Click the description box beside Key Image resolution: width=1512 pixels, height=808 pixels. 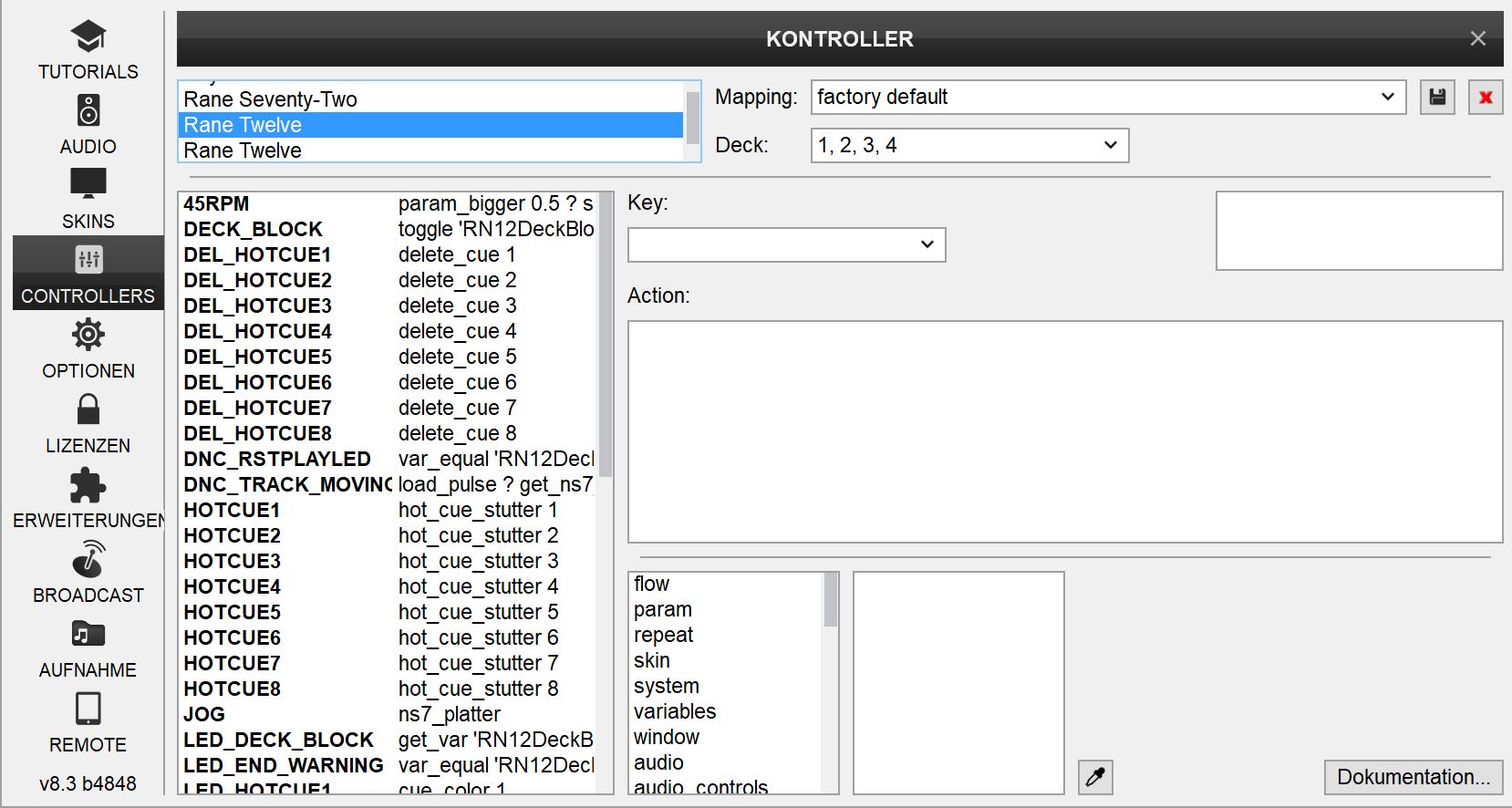click(1359, 231)
